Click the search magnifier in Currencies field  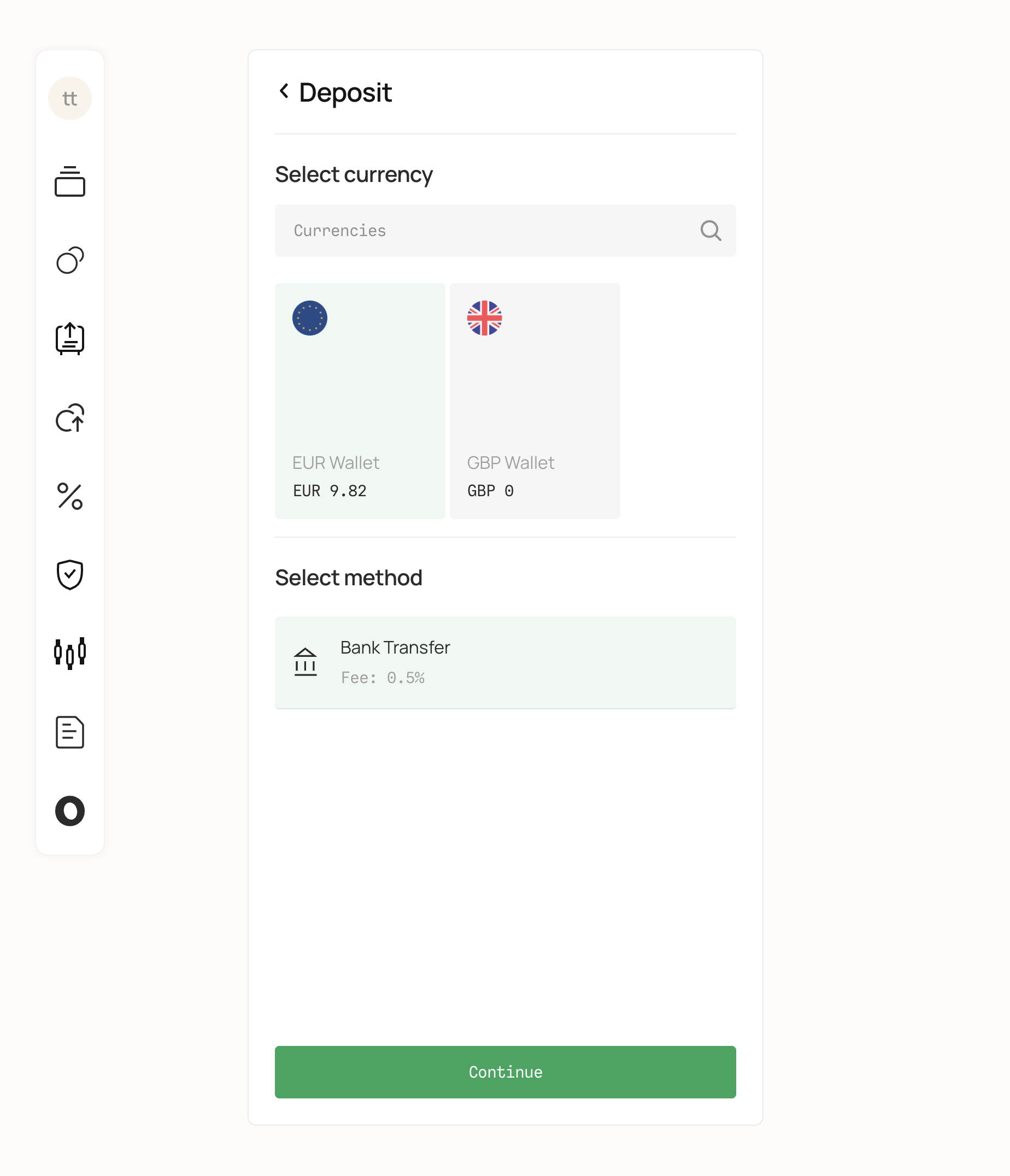point(710,231)
